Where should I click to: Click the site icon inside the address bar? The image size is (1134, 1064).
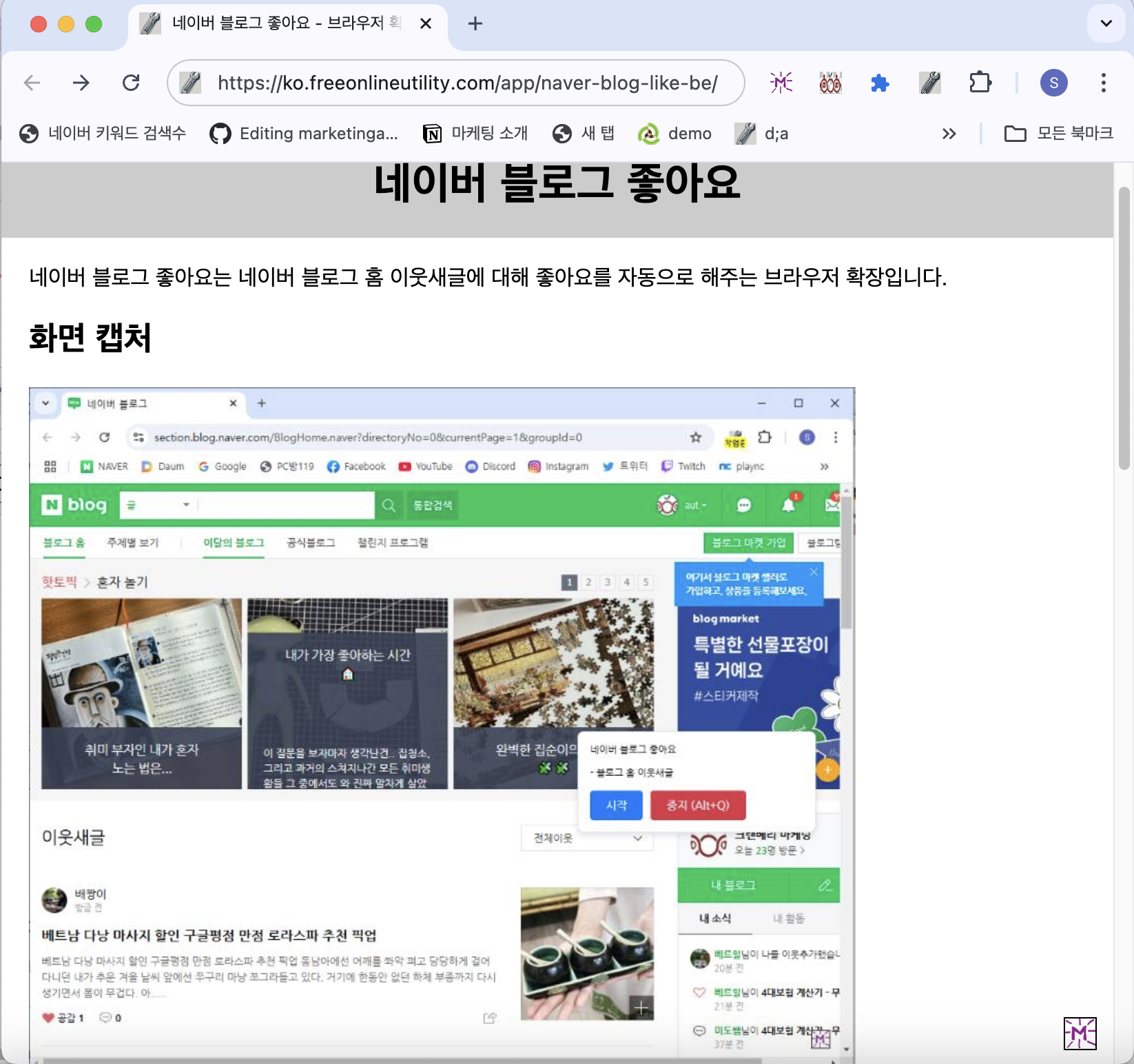coord(190,83)
